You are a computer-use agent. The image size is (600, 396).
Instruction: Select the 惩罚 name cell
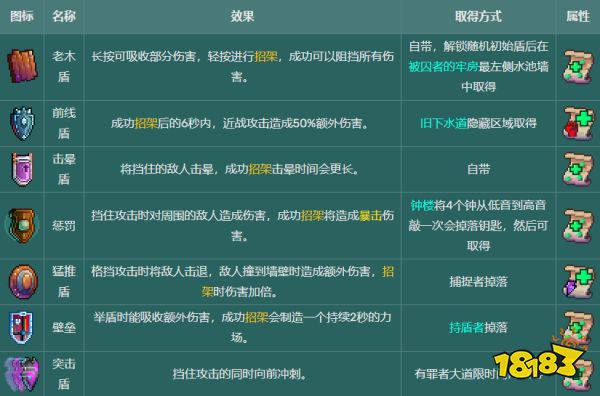point(64,225)
